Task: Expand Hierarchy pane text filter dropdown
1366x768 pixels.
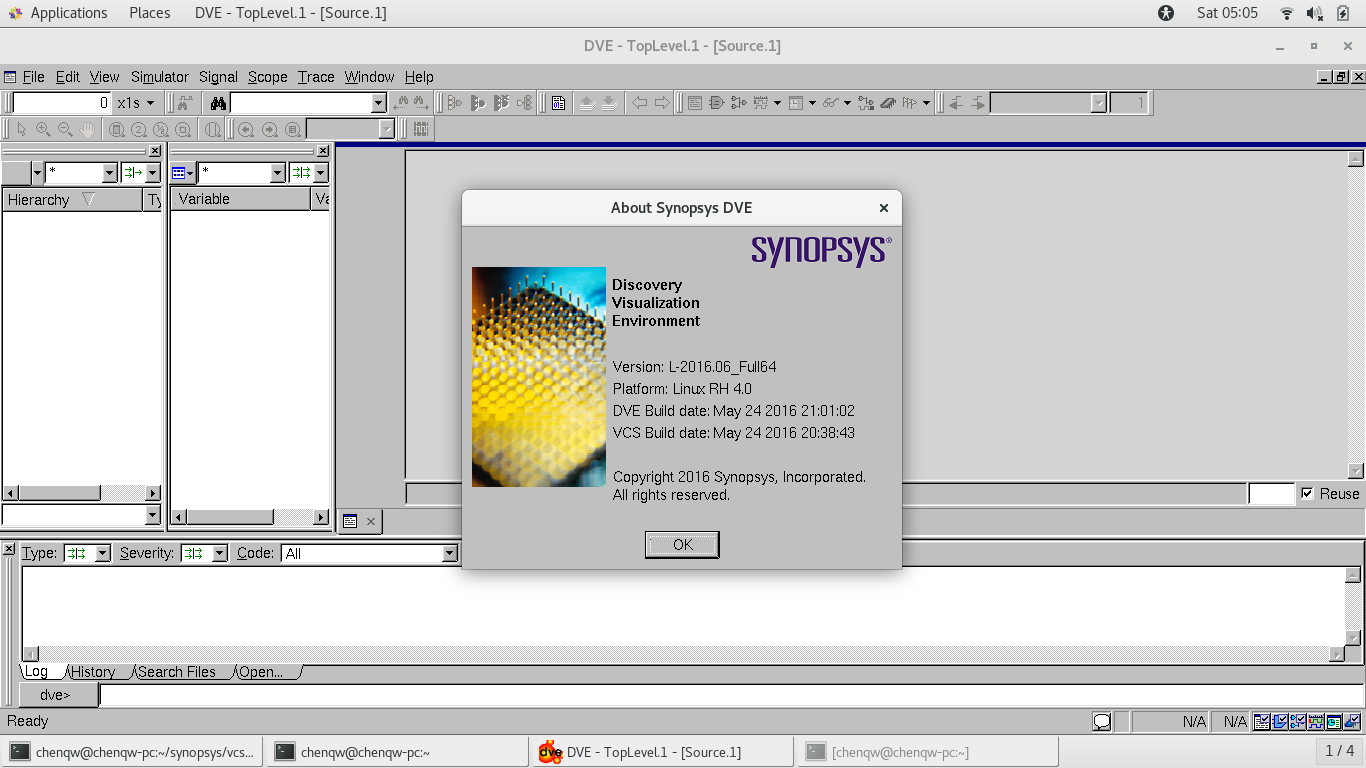Action: [110, 173]
